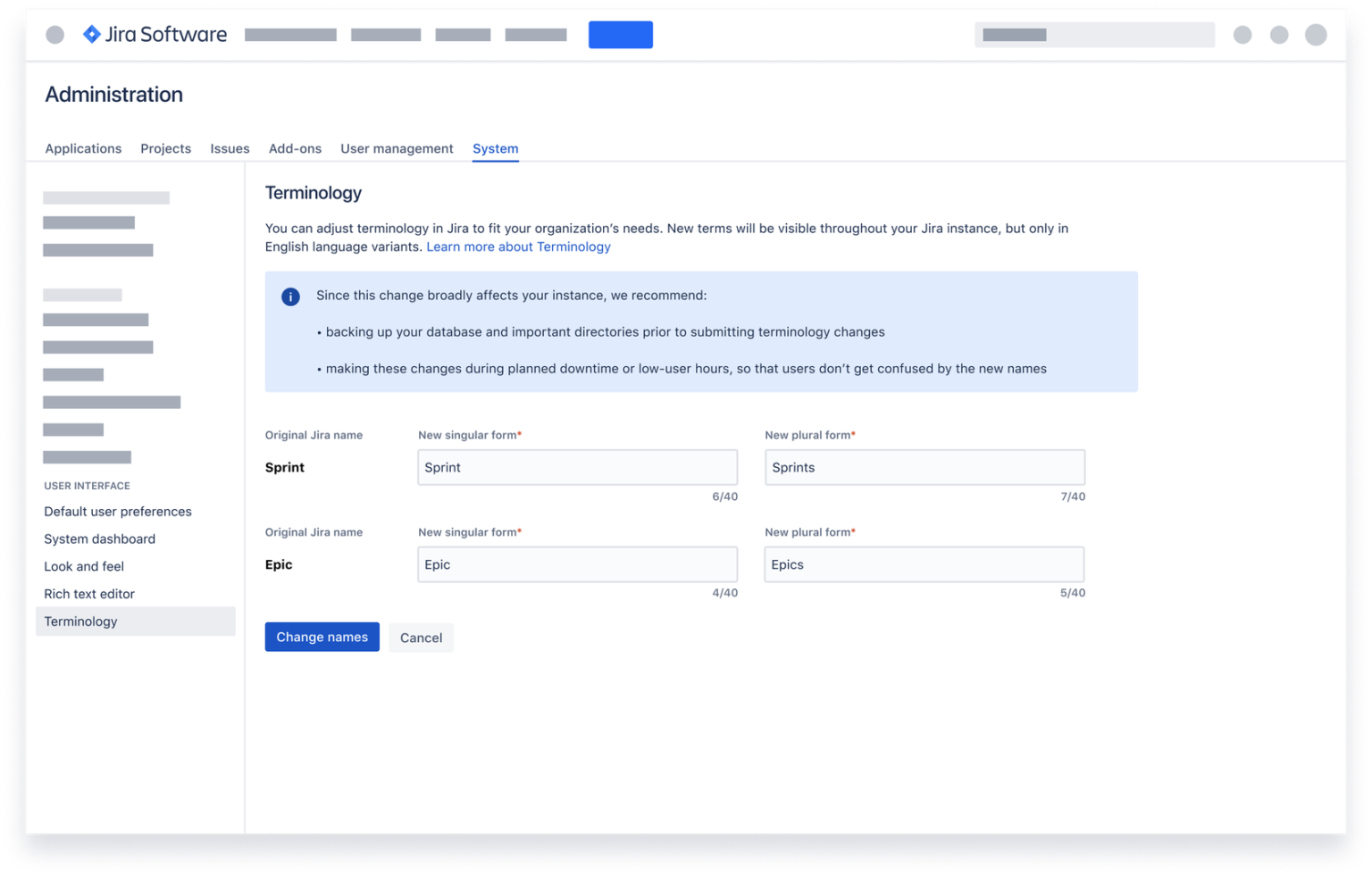The width and height of the screenshot is (1372, 876).
Task: Select System dashboard in the sidebar
Action: [x=99, y=538]
